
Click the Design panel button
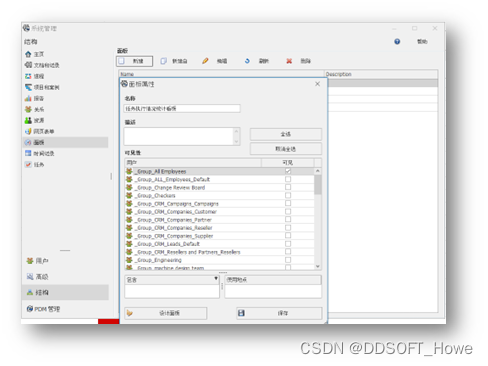tap(166, 313)
